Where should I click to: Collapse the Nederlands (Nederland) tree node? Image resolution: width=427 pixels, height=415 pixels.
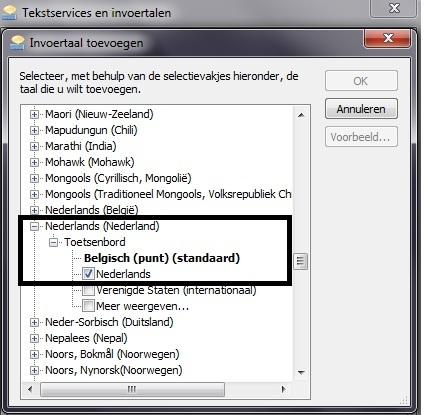34,226
